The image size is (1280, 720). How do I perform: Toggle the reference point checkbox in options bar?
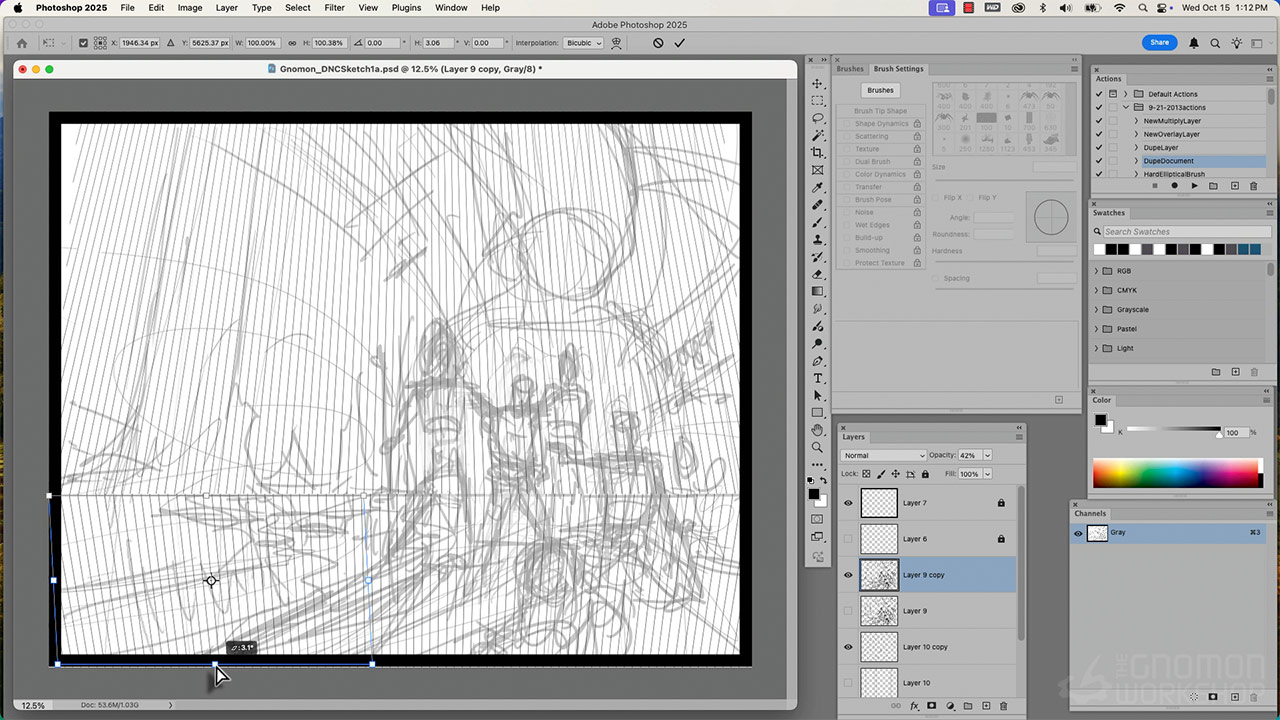[82, 43]
